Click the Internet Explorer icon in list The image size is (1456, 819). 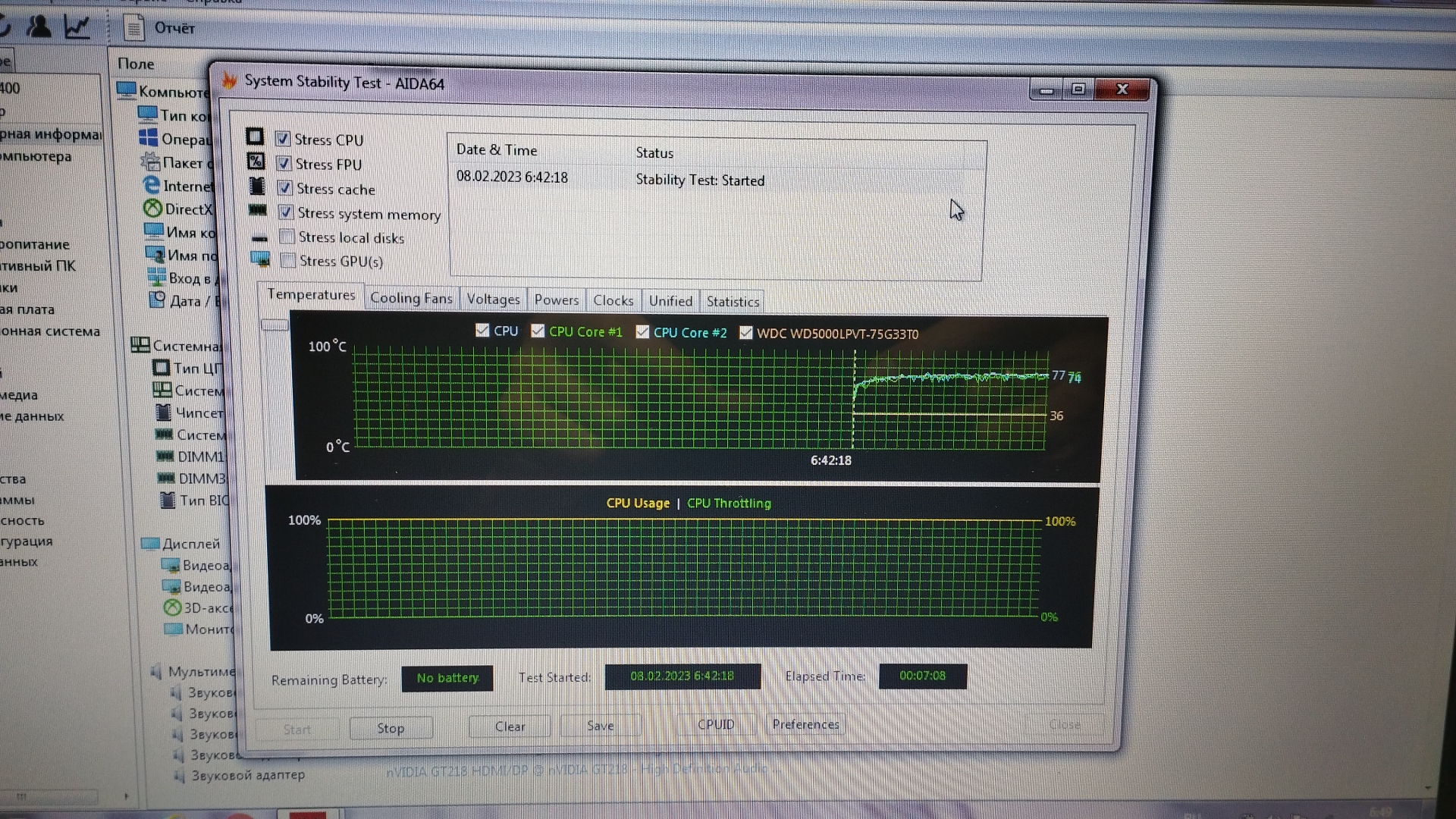151,185
